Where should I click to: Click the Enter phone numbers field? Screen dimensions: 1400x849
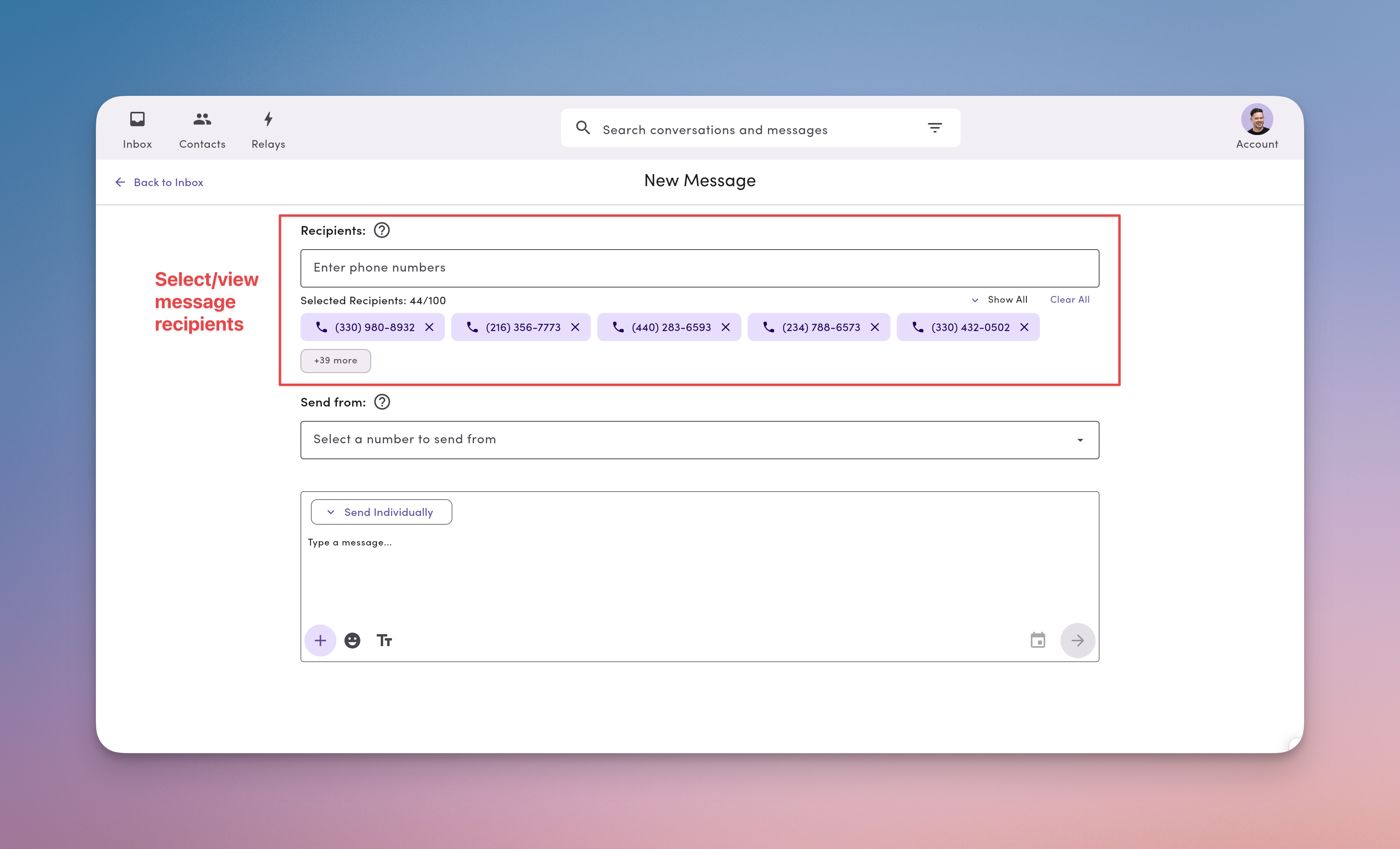pyautogui.click(x=700, y=268)
